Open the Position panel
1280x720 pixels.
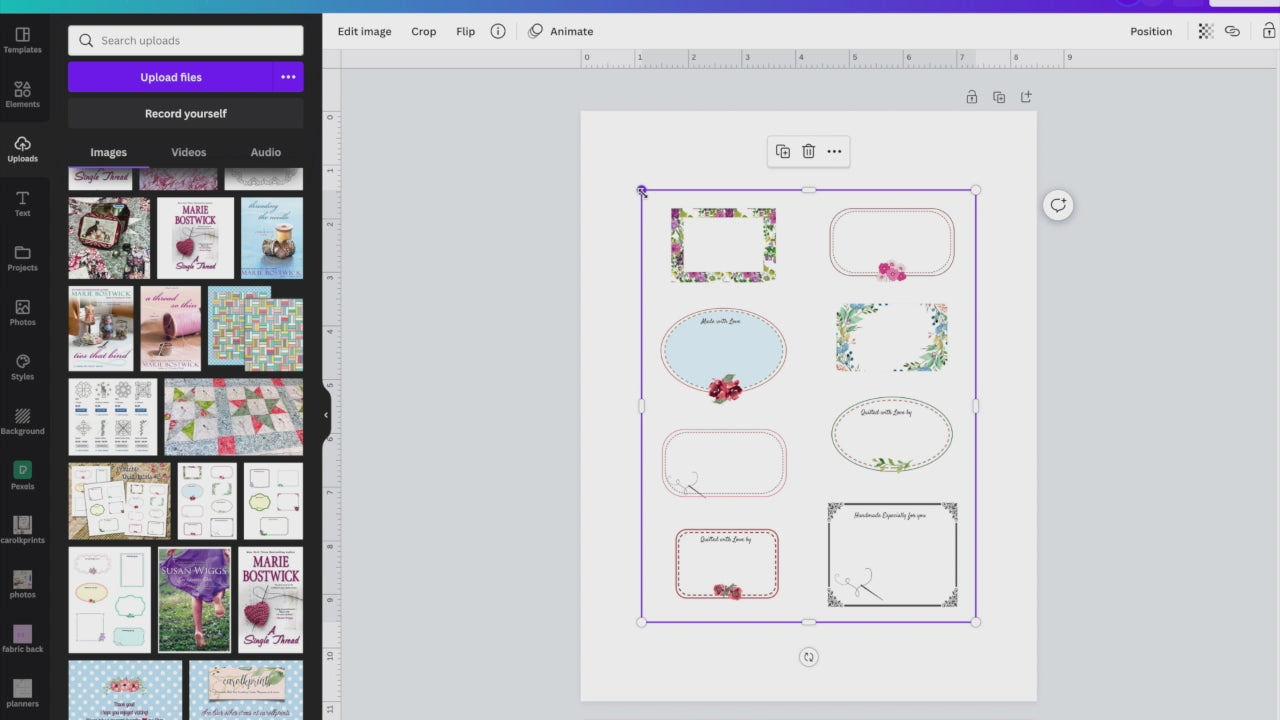[1151, 31]
